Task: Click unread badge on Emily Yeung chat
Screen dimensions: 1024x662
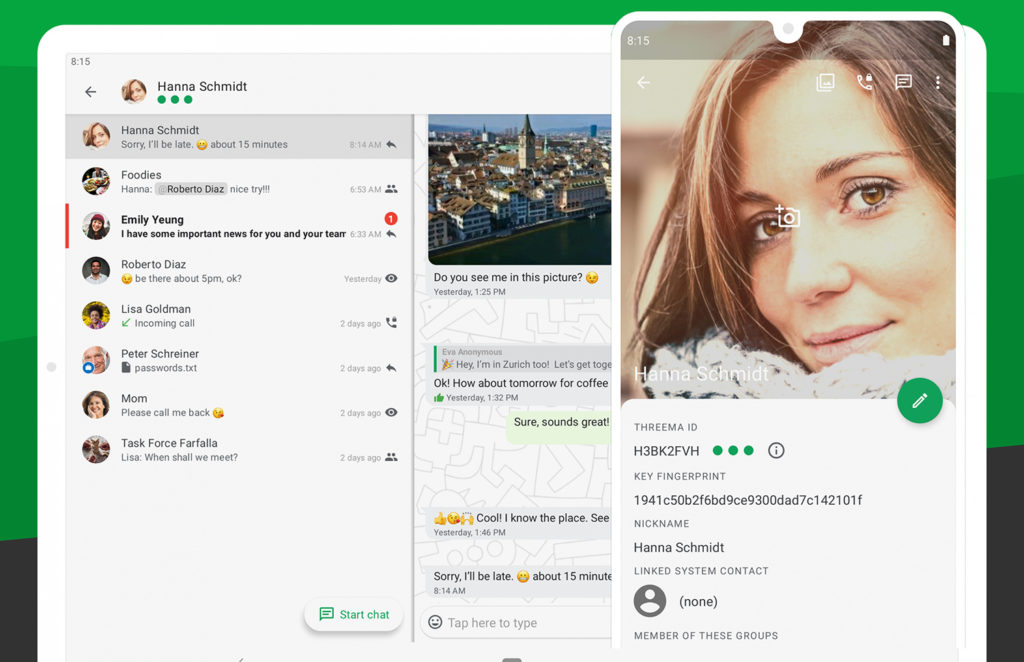Action: [x=391, y=219]
